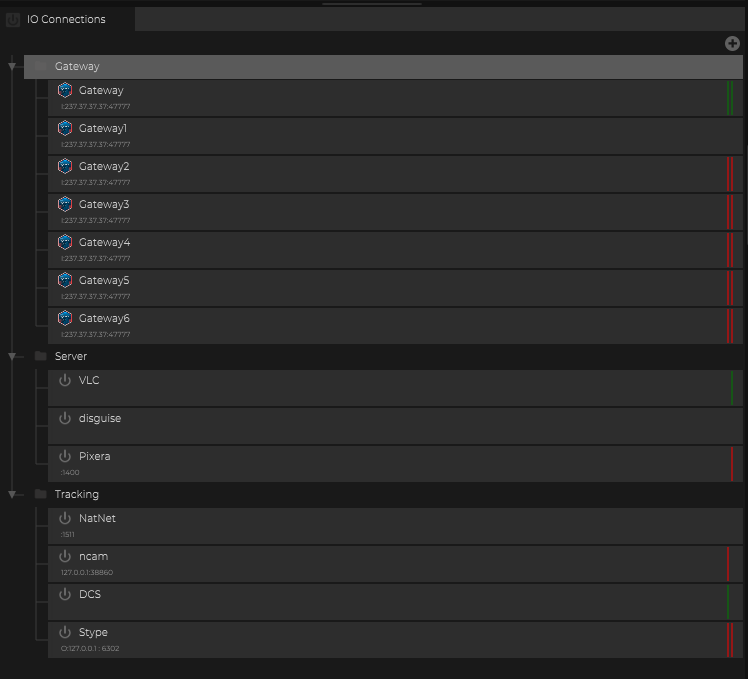Image resolution: width=748 pixels, height=679 pixels.
Task: Click the Gateway cube icon
Action: [65, 90]
